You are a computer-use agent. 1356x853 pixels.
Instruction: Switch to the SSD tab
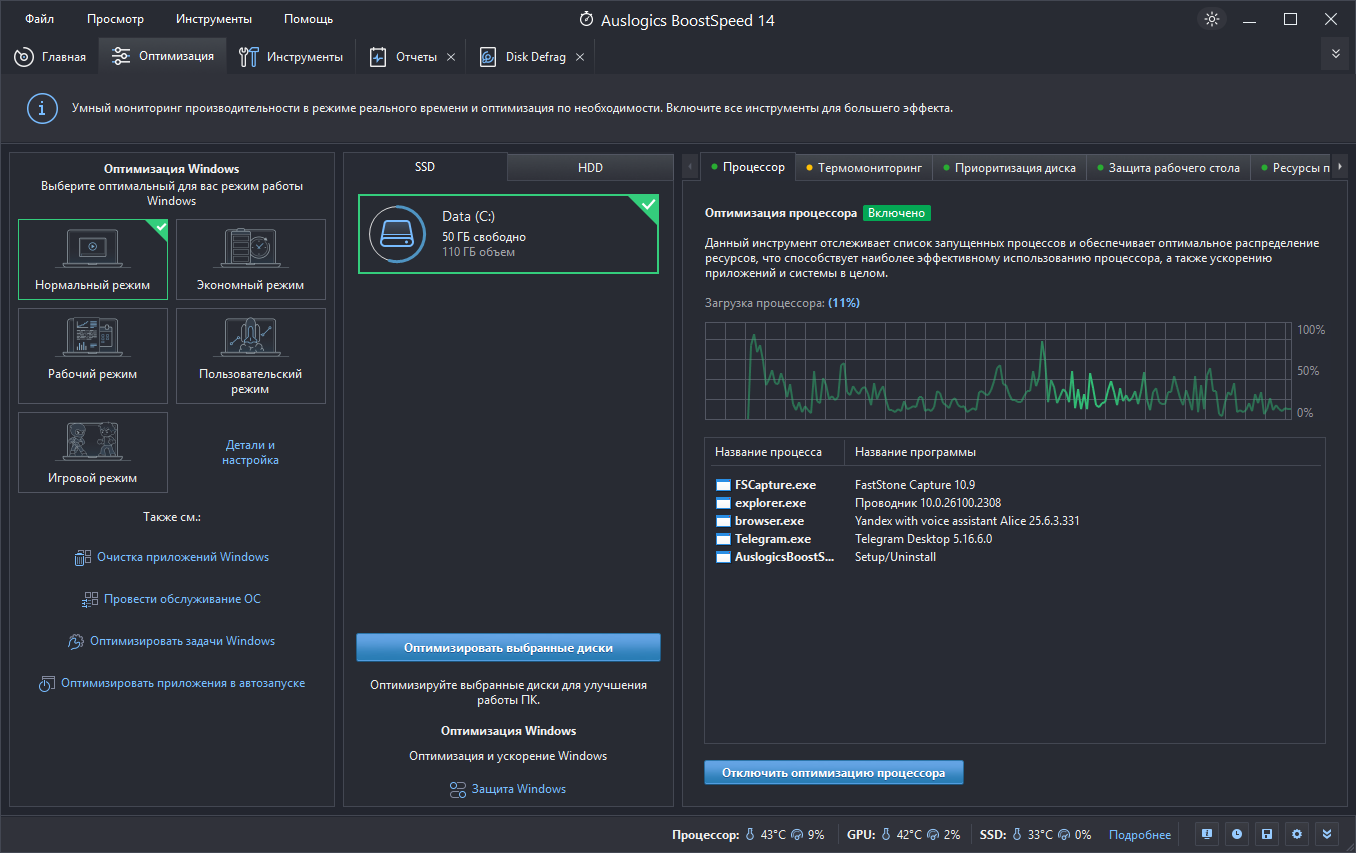425,167
